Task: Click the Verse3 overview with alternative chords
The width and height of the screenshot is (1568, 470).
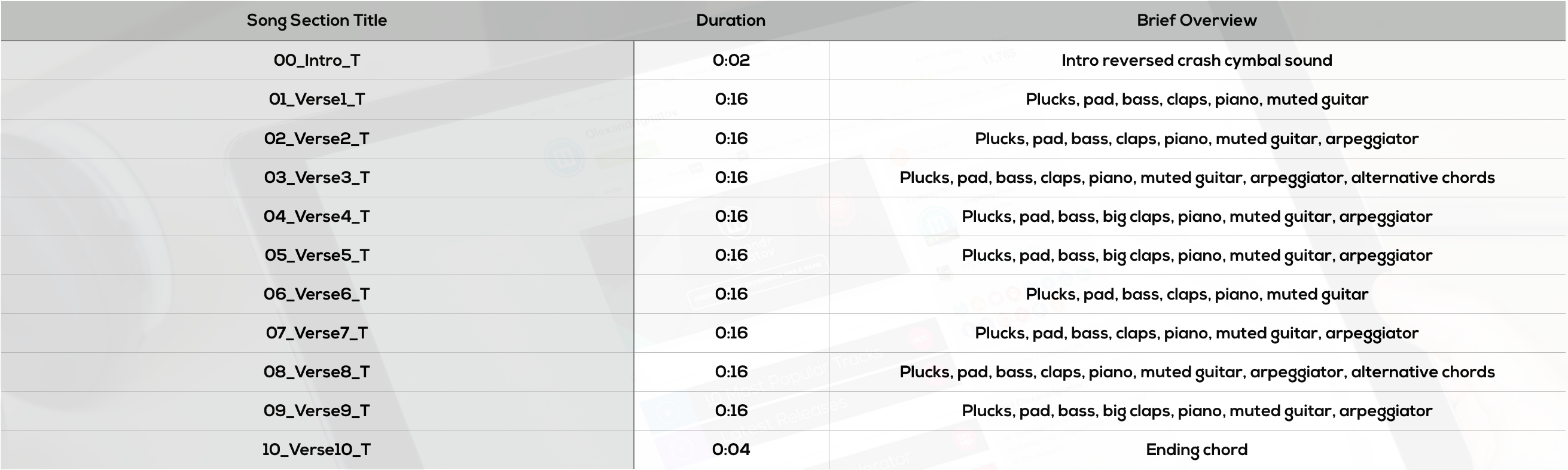Action: pyautogui.click(x=1197, y=178)
